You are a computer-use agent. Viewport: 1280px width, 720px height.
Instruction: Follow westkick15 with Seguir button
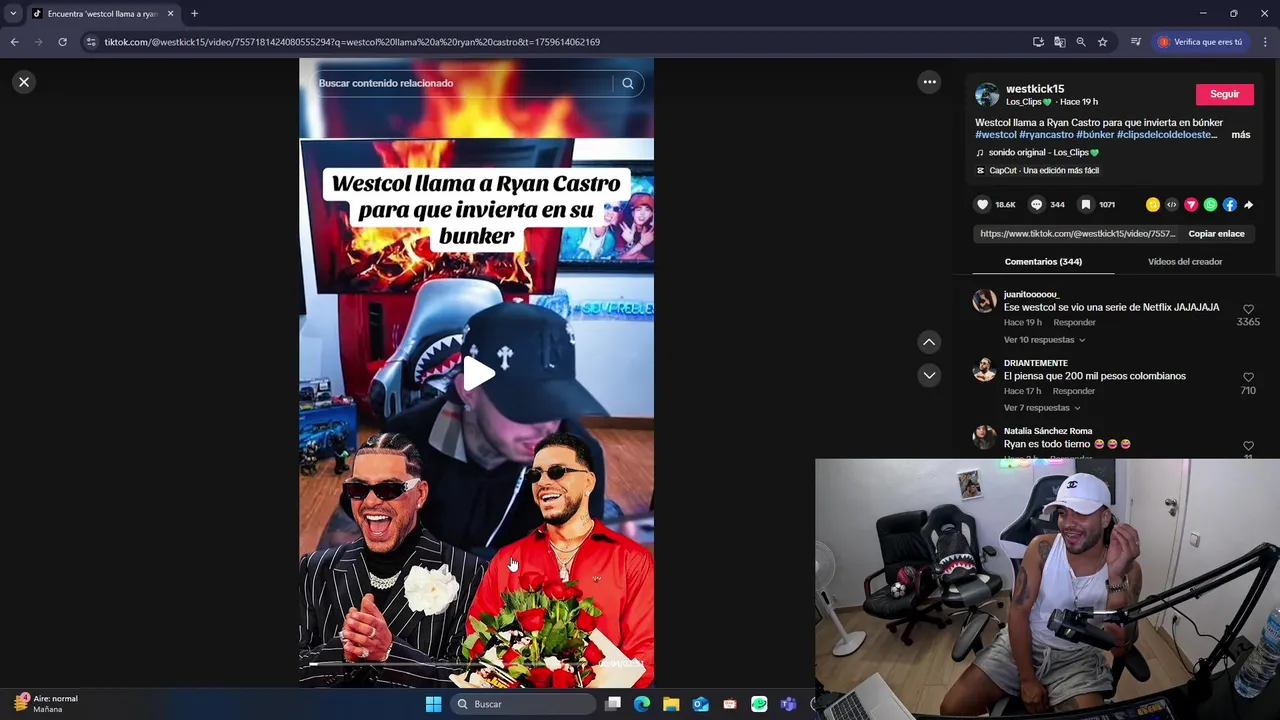coord(1225,94)
